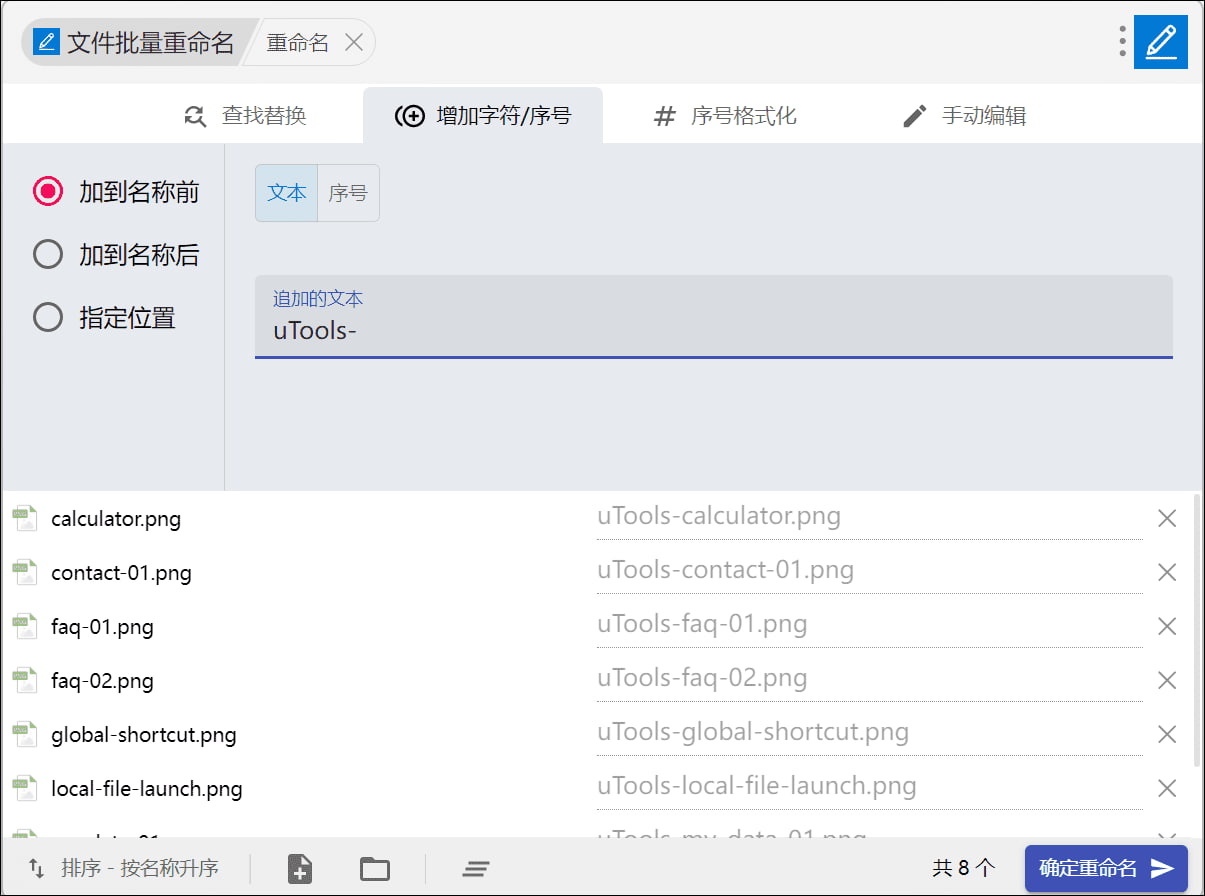Click new name uTools-faq-02.png

click(x=869, y=679)
